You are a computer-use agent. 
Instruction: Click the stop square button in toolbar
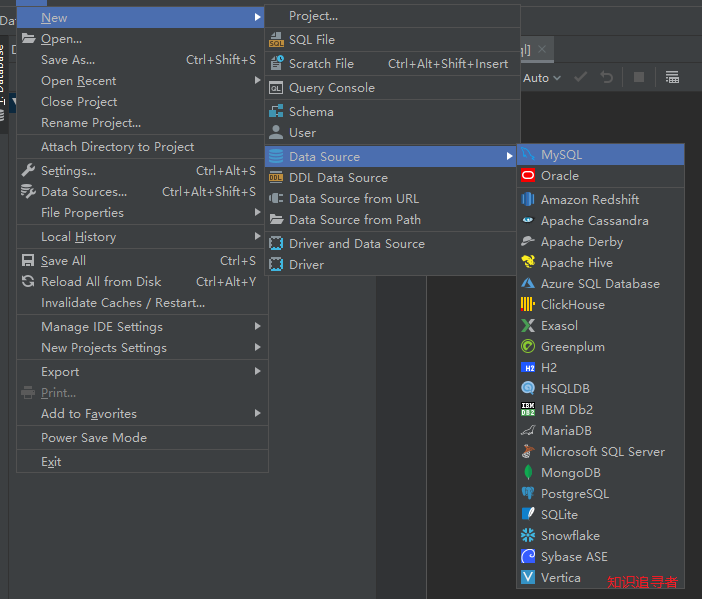pyautogui.click(x=639, y=77)
